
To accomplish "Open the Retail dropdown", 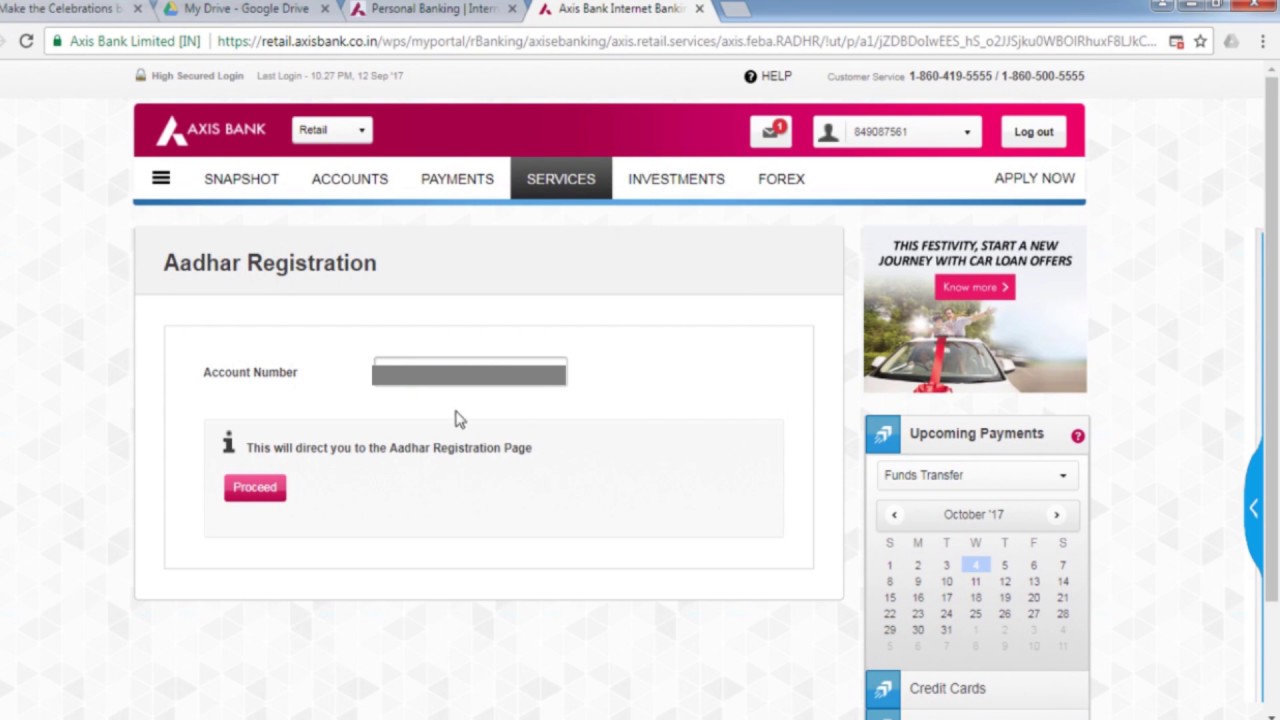I will (332, 130).
